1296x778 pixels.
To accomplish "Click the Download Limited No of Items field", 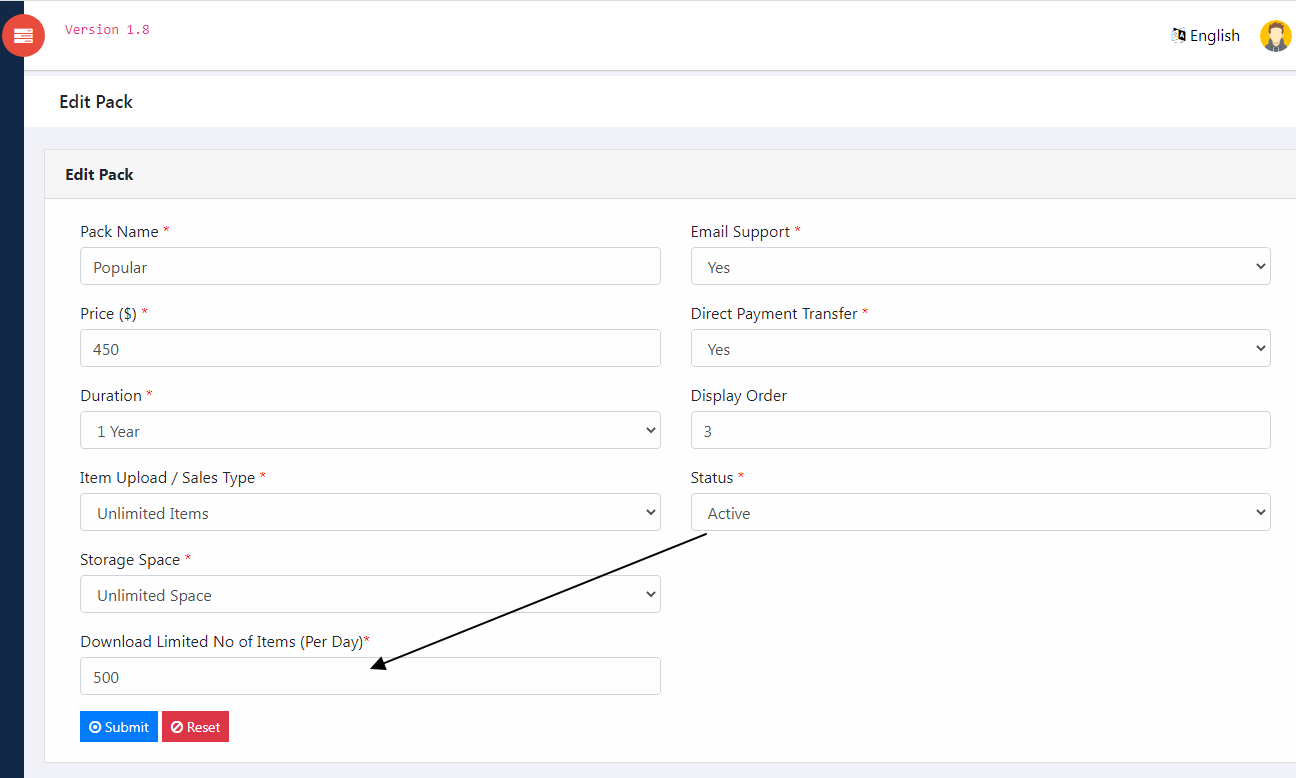I will [x=370, y=676].
